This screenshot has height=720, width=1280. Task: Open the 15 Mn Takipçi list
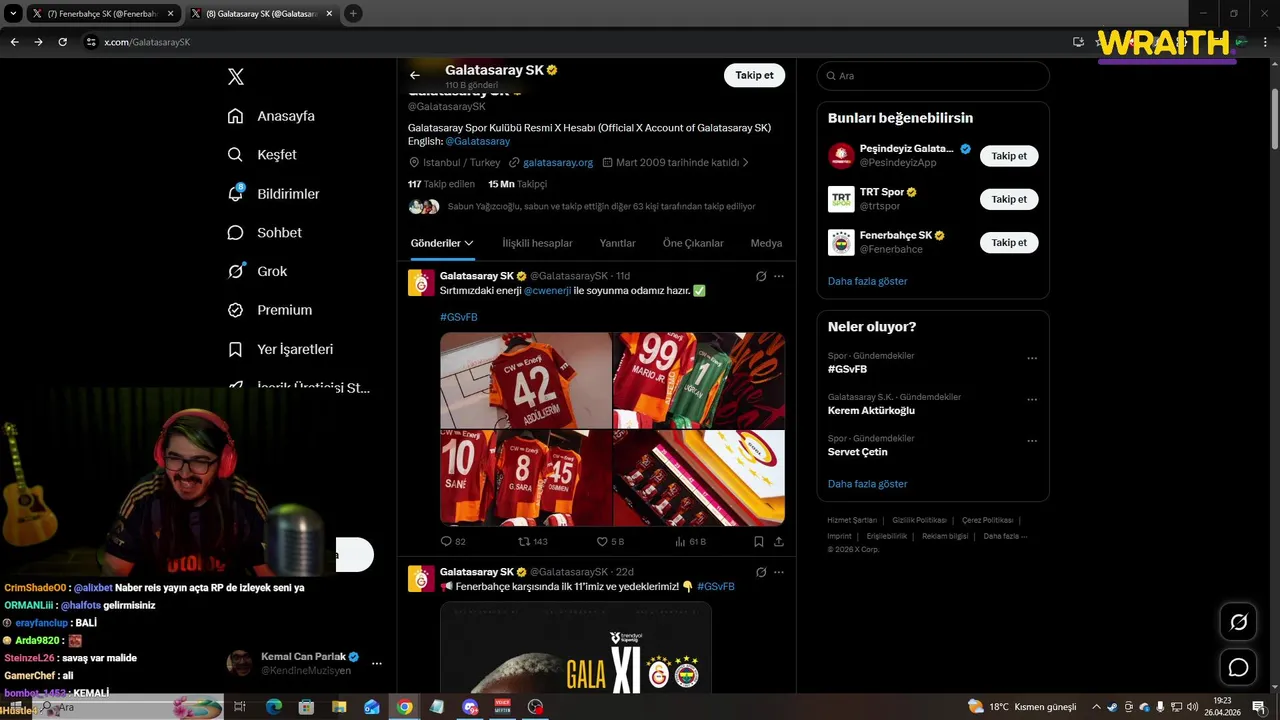pyautogui.click(x=517, y=184)
